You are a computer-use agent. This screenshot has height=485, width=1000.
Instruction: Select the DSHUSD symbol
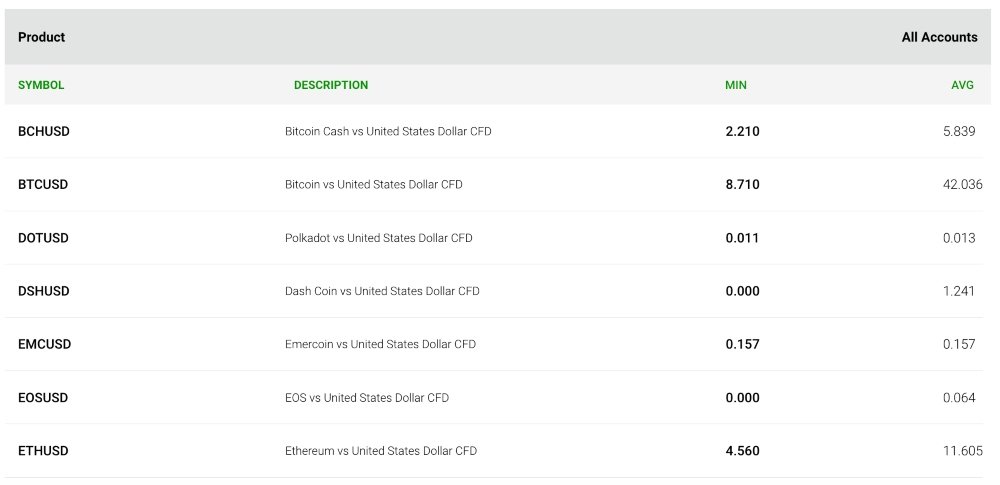(x=43, y=291)
